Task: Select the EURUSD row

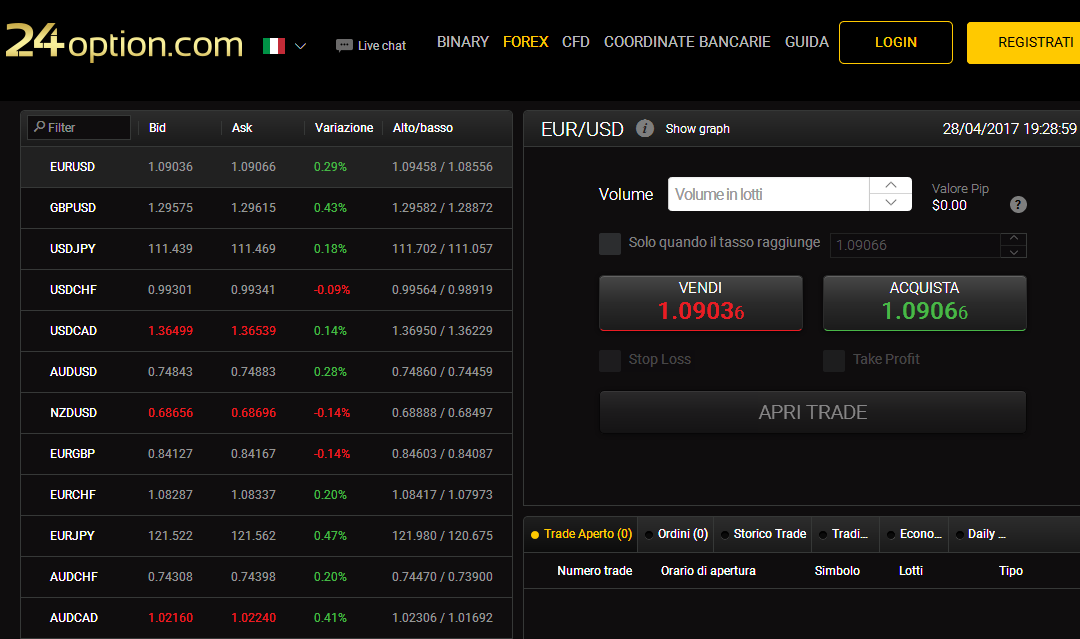Action: click(267, 167)
